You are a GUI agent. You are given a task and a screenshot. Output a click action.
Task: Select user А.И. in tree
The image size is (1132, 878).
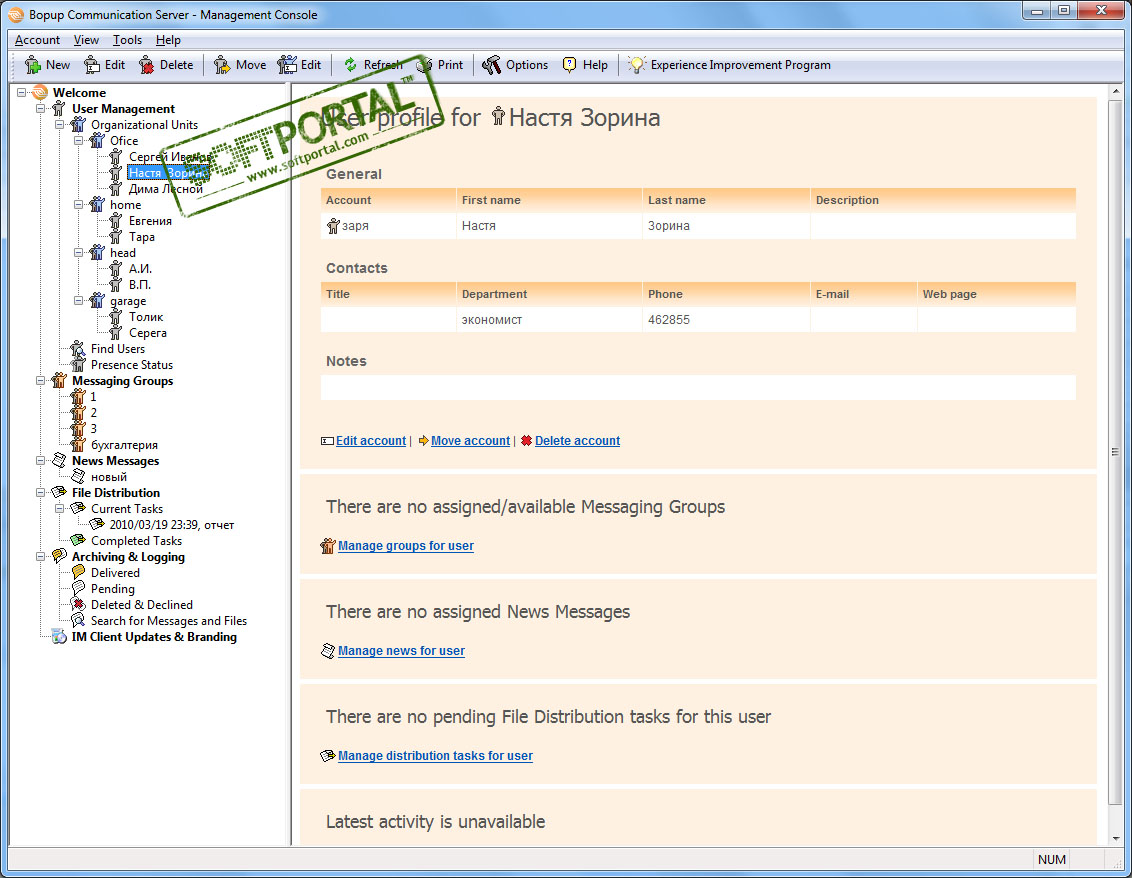tap(140, 269)
